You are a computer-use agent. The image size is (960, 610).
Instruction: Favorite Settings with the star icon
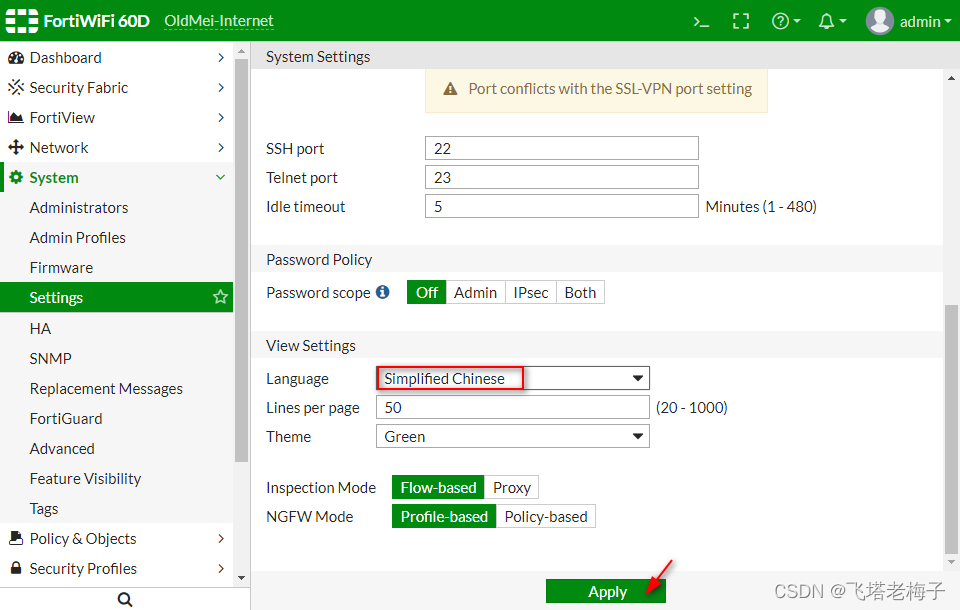click(x=220, y=297)
